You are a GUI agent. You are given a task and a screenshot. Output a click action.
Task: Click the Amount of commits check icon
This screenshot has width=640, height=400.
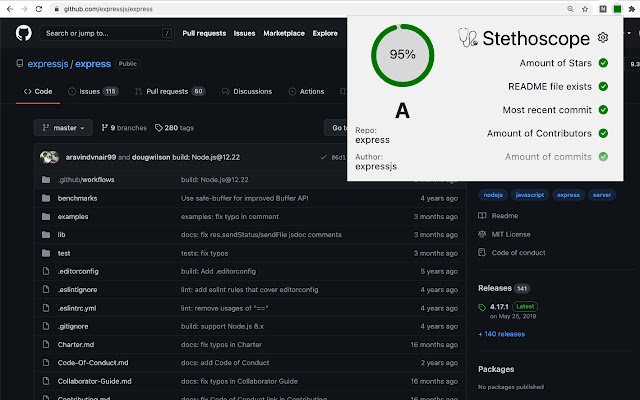click(x=603, y=156)
